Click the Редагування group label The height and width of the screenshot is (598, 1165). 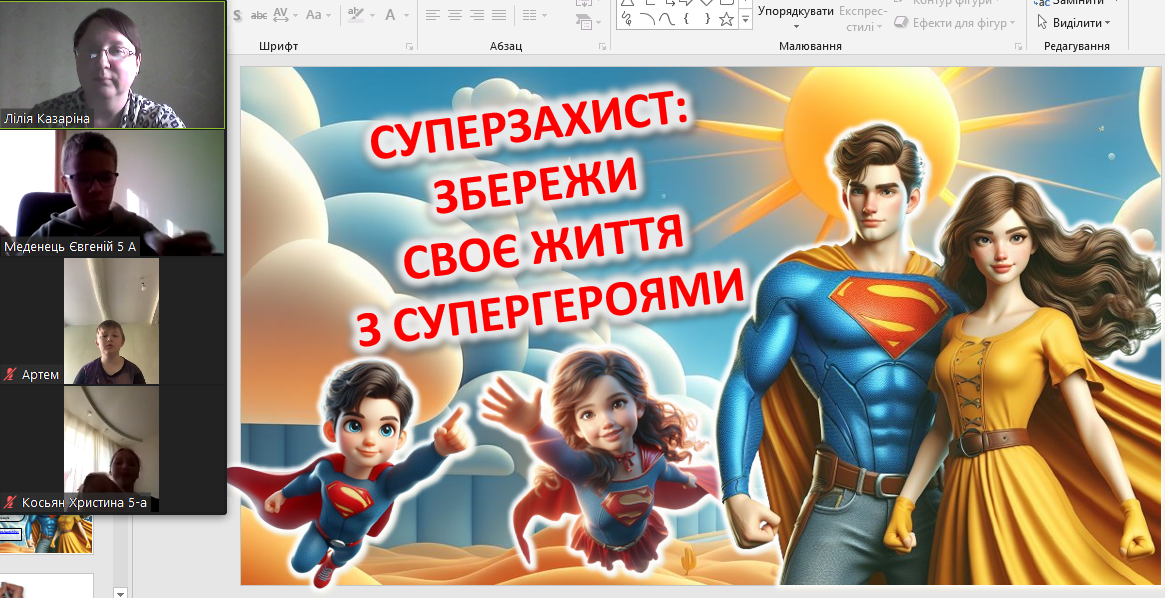(1077, 46)
